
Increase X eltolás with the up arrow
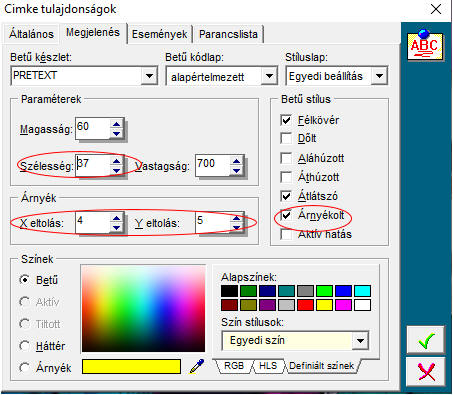click(x=116, y=218)
